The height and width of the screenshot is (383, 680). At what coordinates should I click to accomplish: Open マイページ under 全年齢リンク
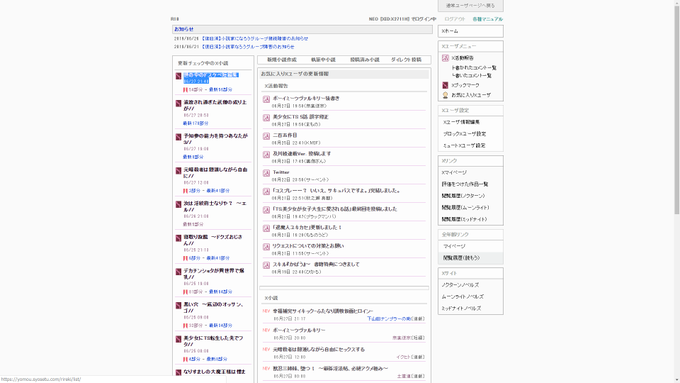(454, 246)
